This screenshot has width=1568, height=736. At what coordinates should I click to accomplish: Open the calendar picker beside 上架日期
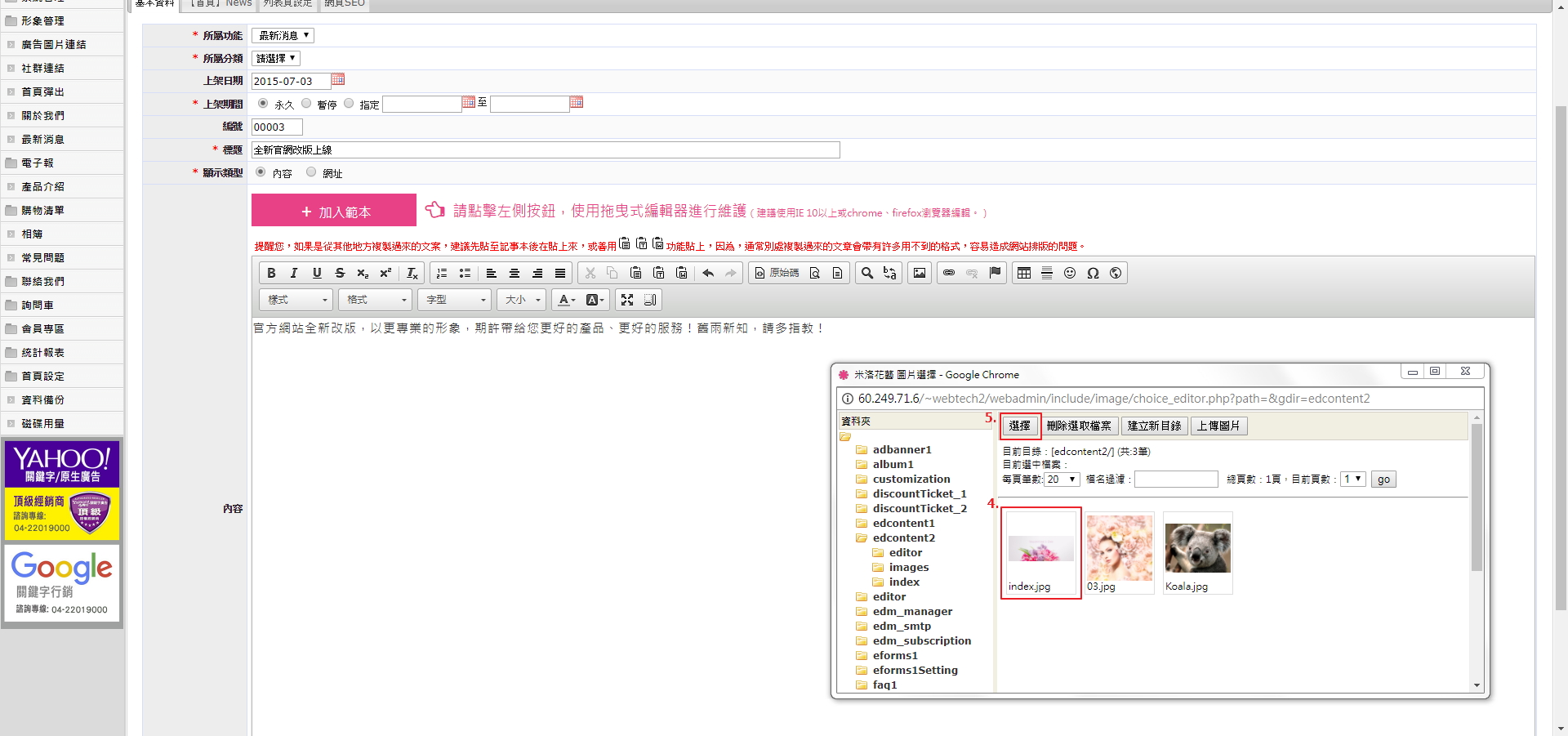tap(338, 79)
